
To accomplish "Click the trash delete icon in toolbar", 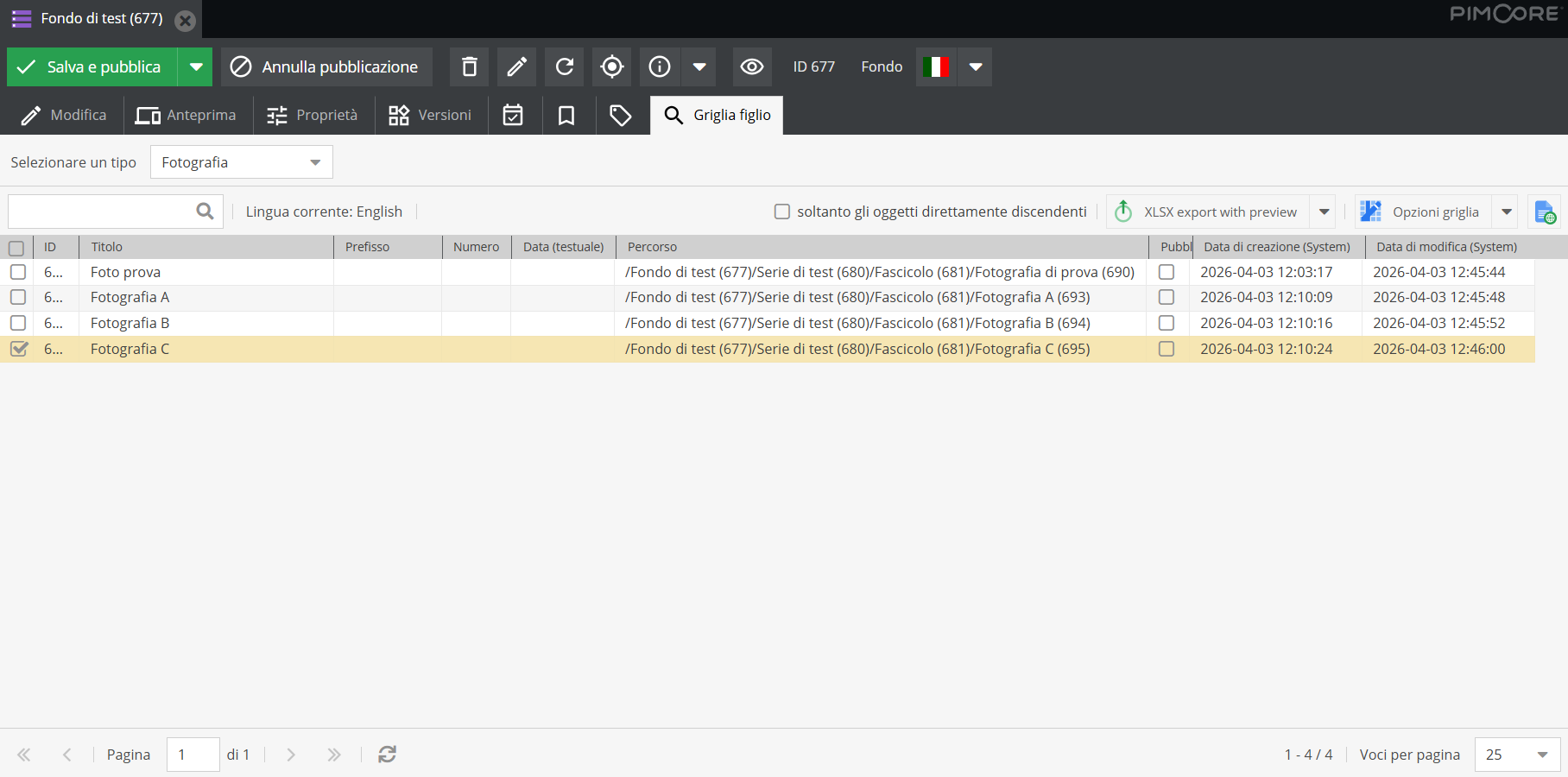I will pyautogui.click(x=469, y=66).
